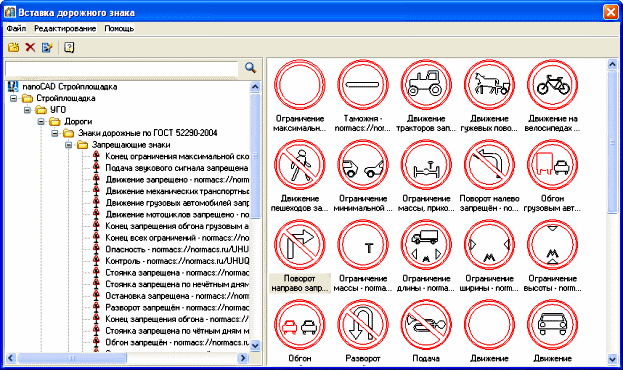This screenshot has width=623, height=370.
Task: Select the blank speed limit sign thumbnail
Action: (x=299, y=85)
